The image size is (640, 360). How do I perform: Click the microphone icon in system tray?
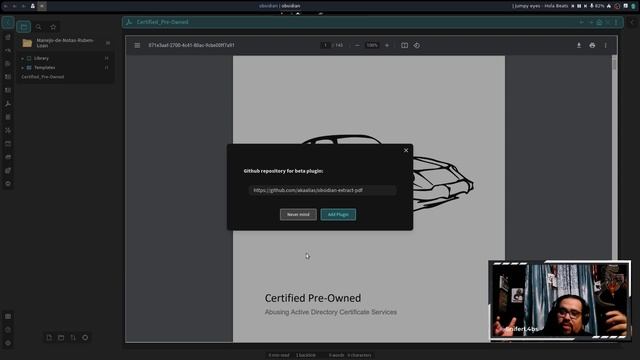pyautogui.click(x=591, y=6)
